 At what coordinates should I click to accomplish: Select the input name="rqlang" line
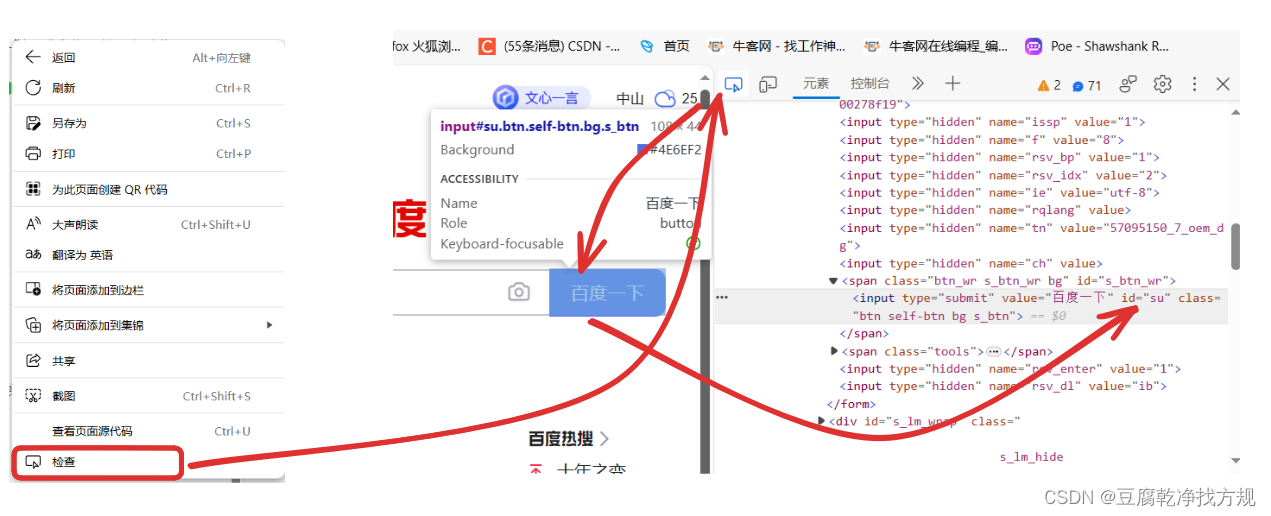pyautogui.click(x=985, y=210)
